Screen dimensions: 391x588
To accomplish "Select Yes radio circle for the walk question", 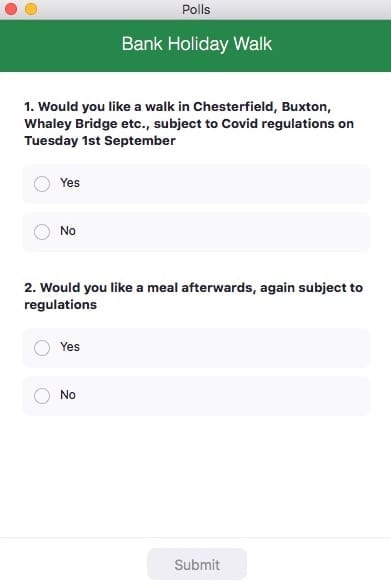I will (x=42, y=184).
